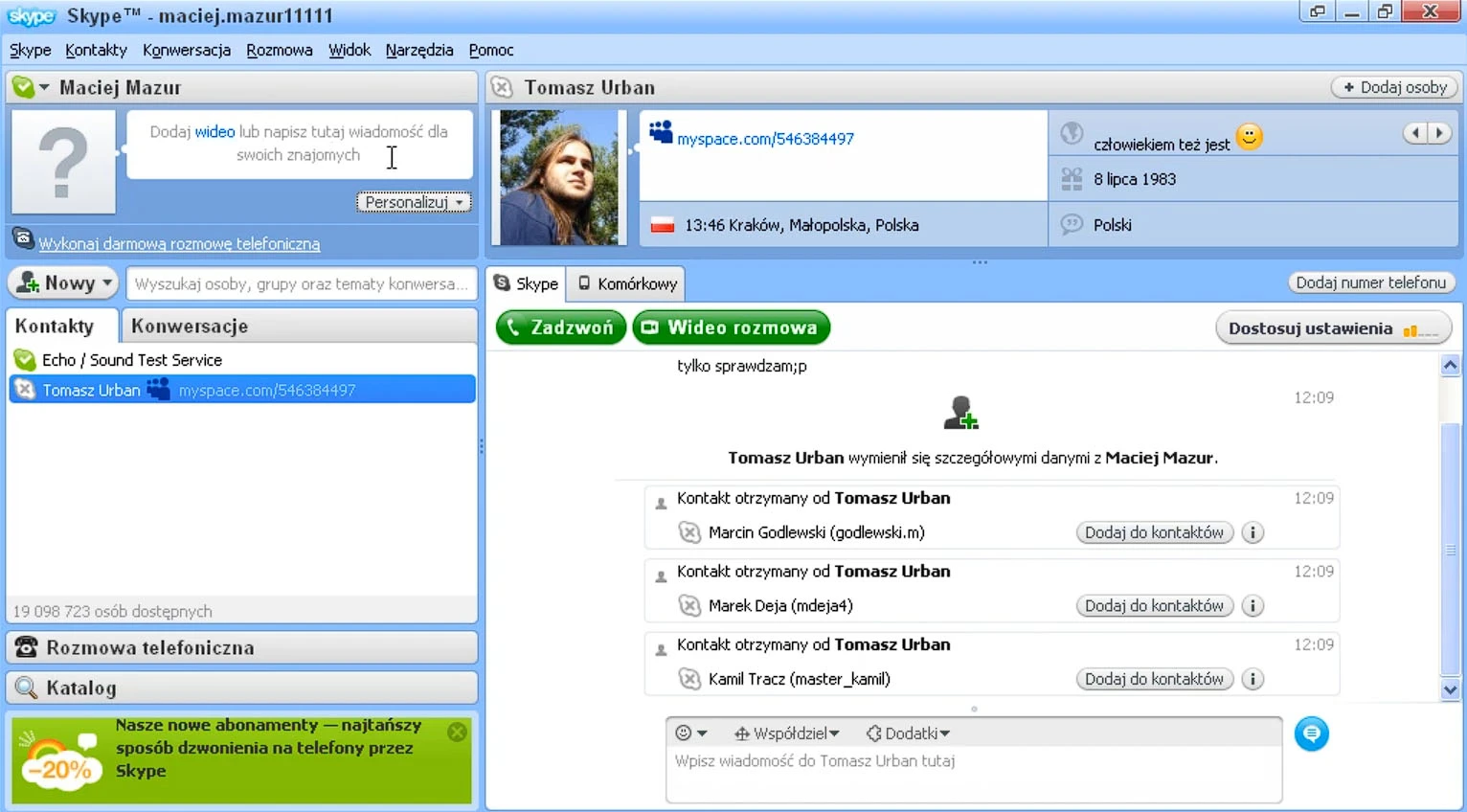Click status icon beside Marcin Godlewski
1467x812 pixels.
(689, 532)
